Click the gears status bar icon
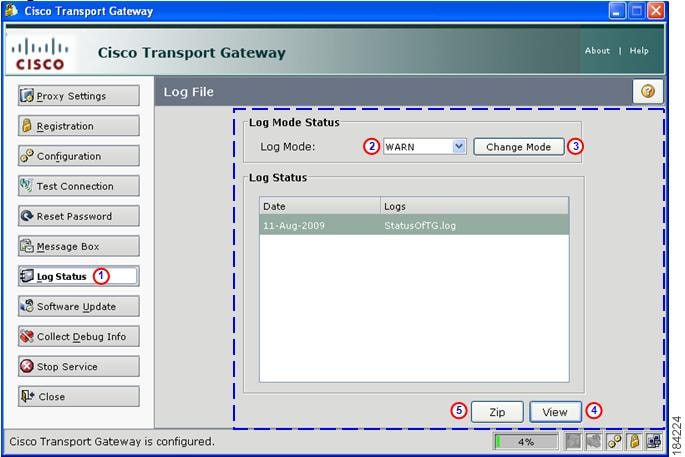Viewport: 685px width, 457px height. coord(614,441)
